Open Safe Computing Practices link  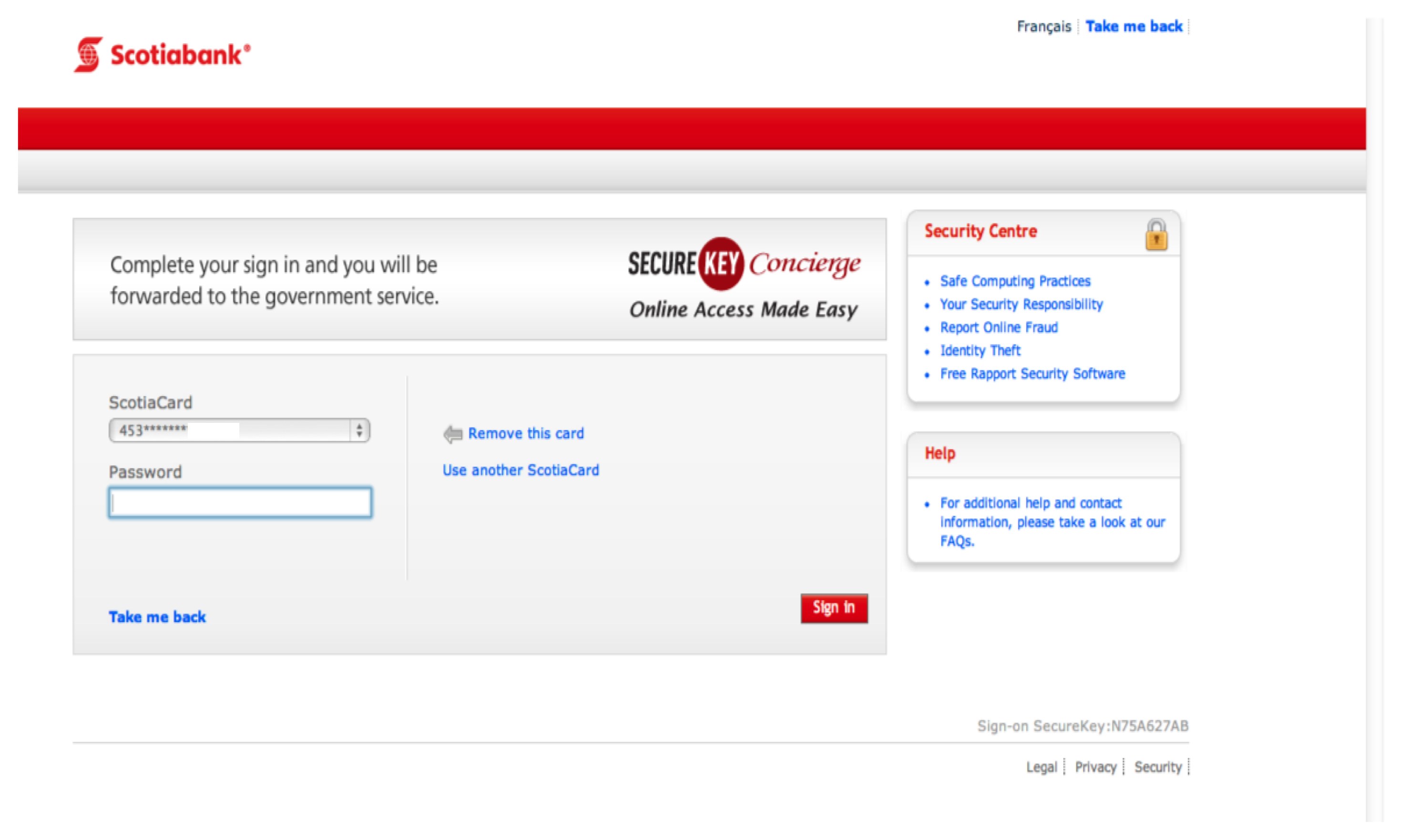coord(1015,281)
